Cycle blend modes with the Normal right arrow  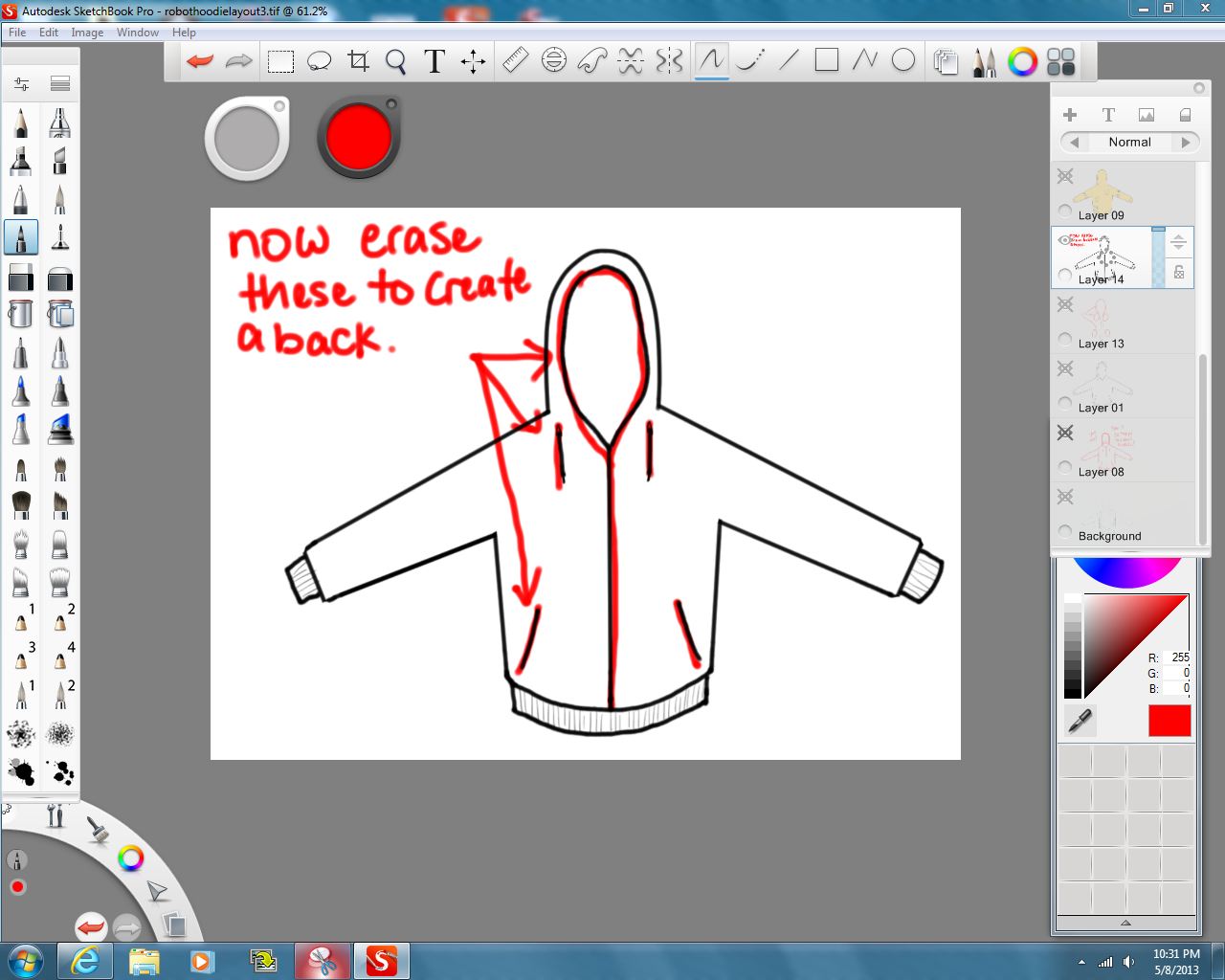pyautogui.click(x=1187, y=142)
